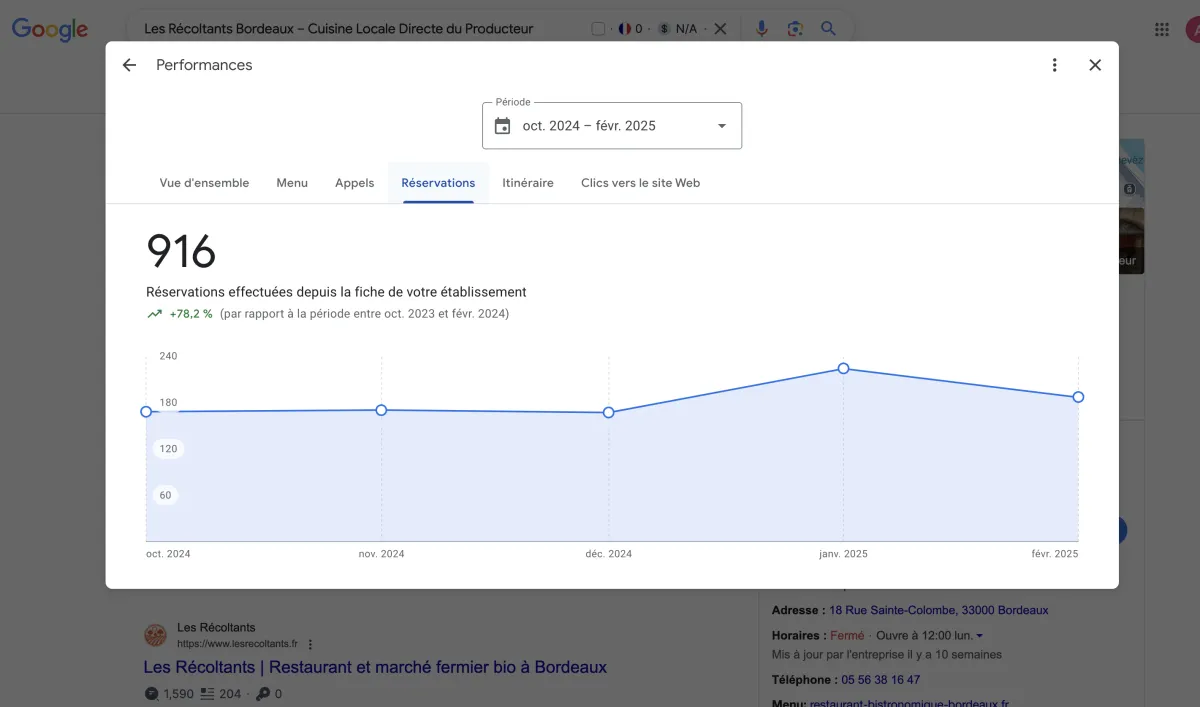Image resolution: width=1200 pixels, height=707 pixels.
Task: Start voice search with microphone icon
Action: coord(762,29)
